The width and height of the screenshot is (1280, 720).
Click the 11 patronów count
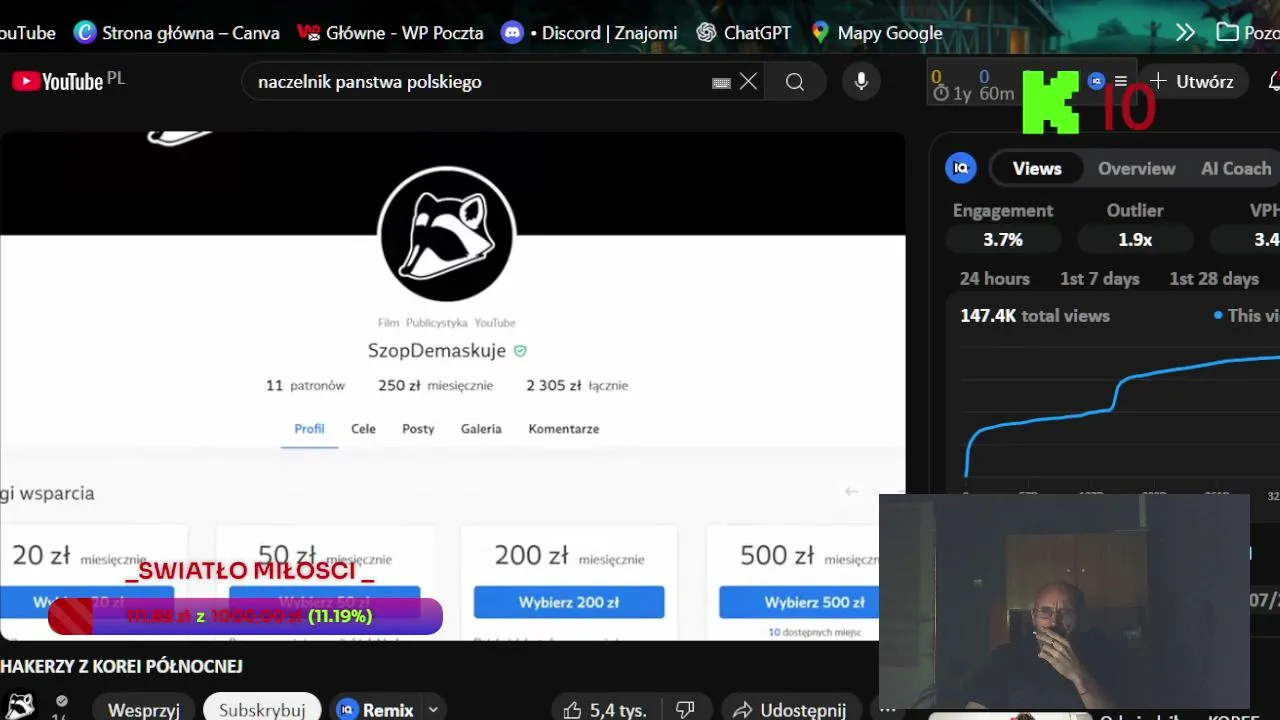click(x=305, y=385)
